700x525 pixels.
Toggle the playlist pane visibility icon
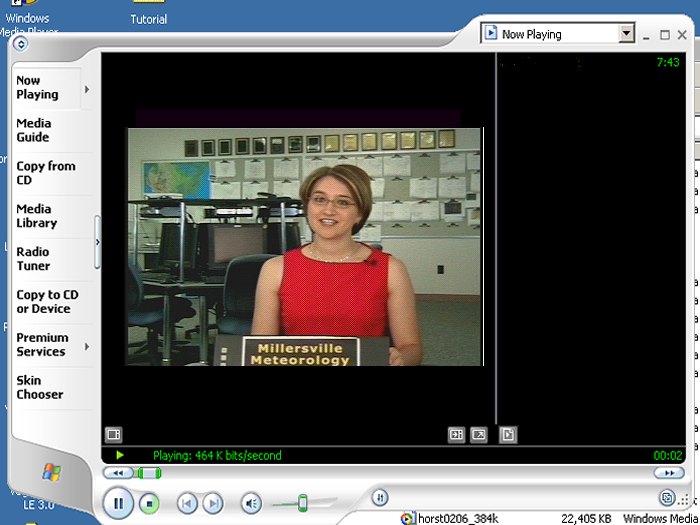(x=508, y=434)
